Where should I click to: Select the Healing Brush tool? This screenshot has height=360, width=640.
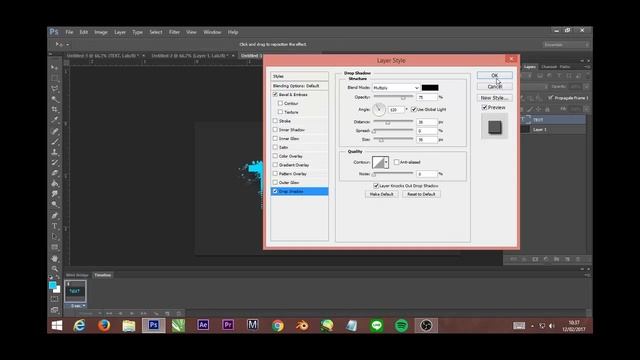point(54,131)
